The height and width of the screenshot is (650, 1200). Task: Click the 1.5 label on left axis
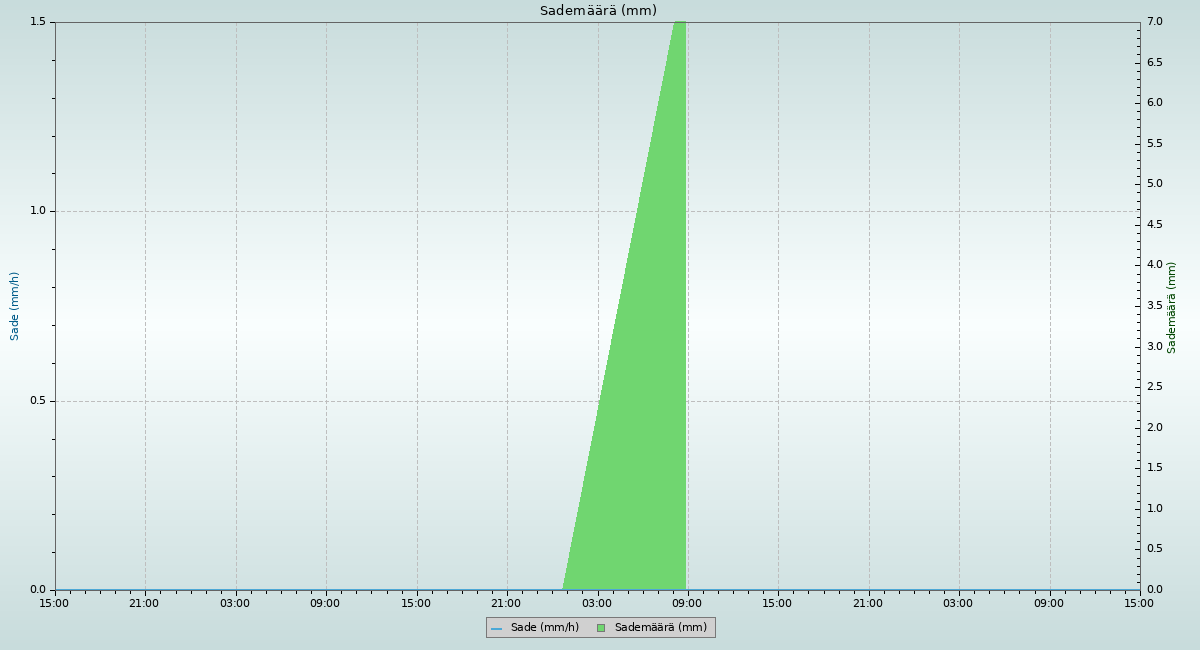tap(39, 22)
